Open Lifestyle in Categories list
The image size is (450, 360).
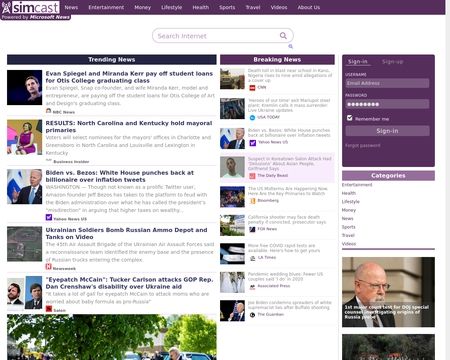(351, 202)
